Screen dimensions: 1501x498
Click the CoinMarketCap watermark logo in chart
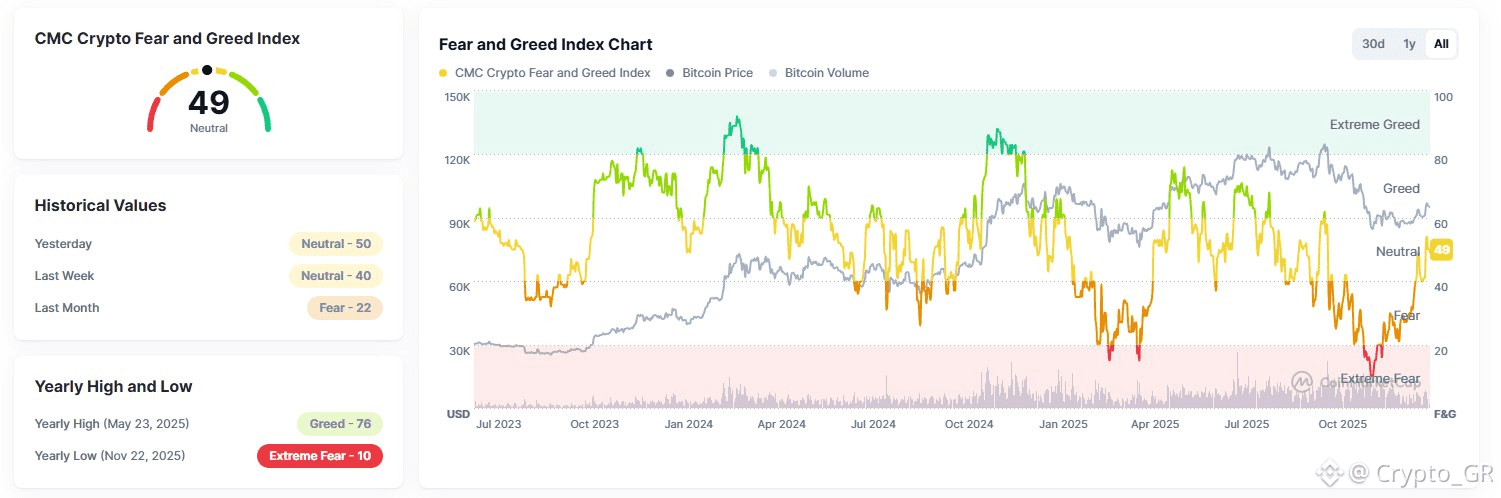[1301, 381]
